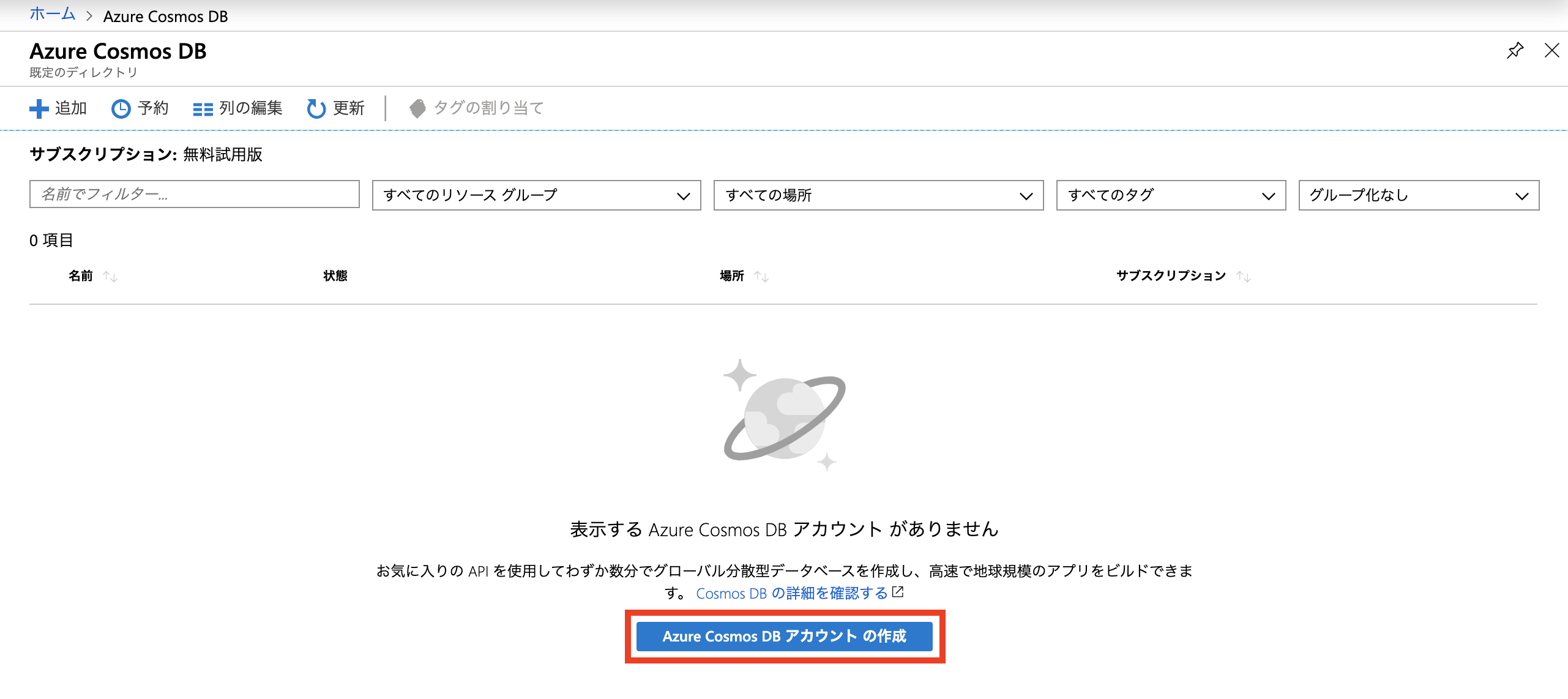Screen dimensions: 1568x699
Task: Click the 既定のディレクトリ subtitle
Action: pyautogui.click(x=83, y=72)
